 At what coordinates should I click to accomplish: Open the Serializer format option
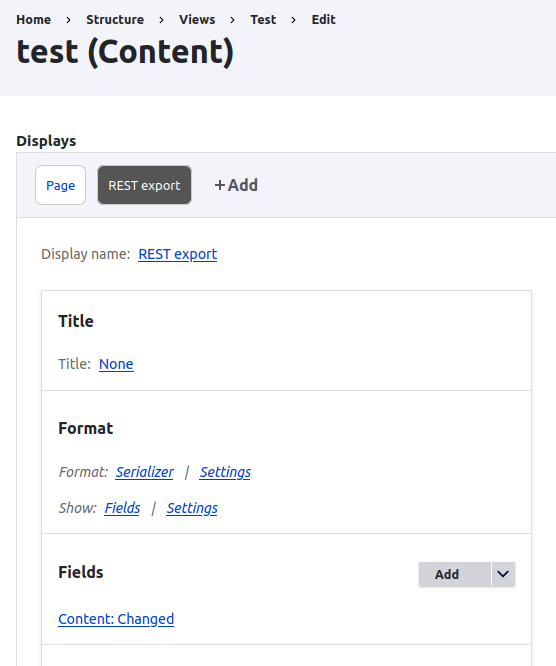coord(144,472)
